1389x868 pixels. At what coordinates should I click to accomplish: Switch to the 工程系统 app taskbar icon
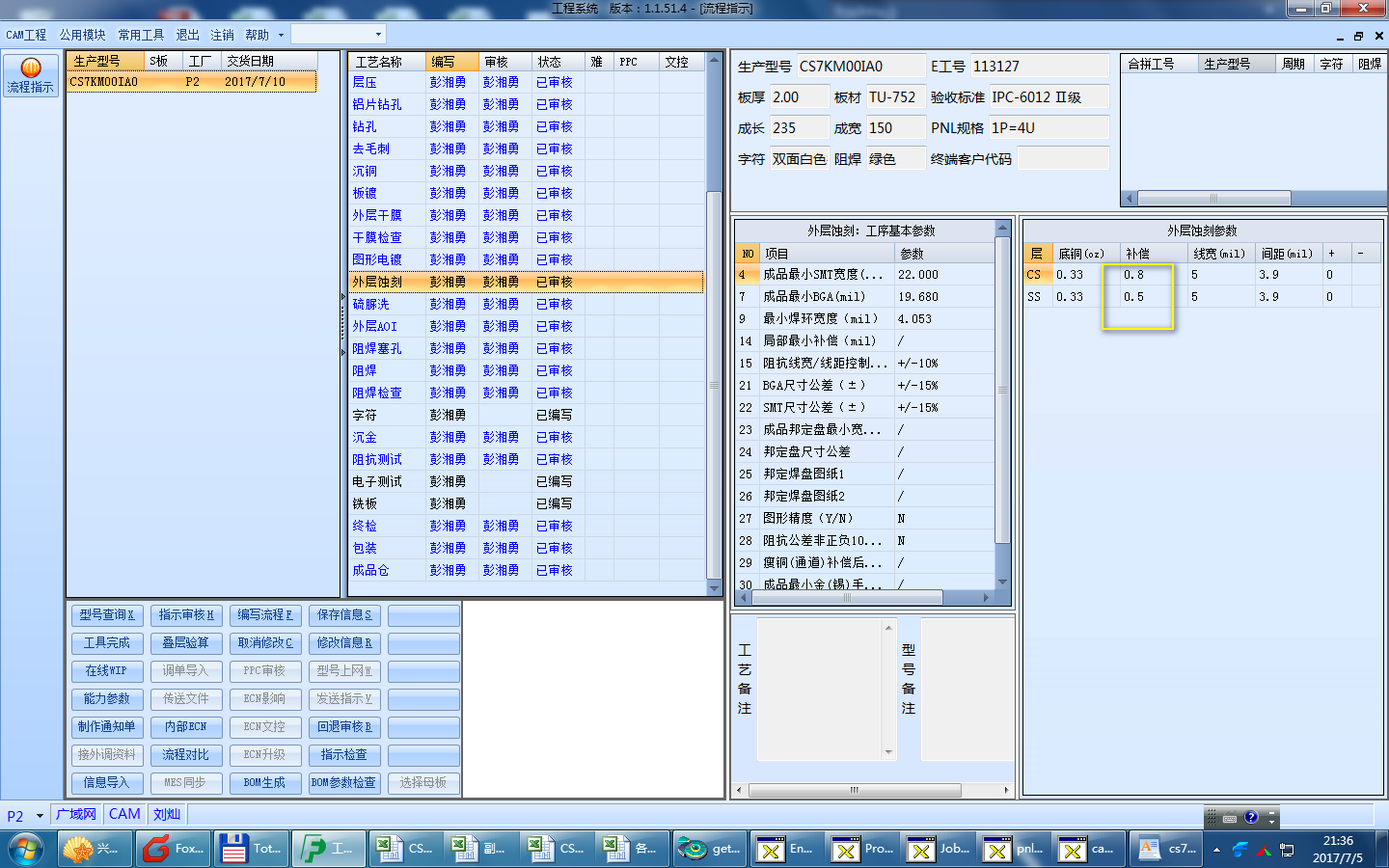tap(327, 850)
